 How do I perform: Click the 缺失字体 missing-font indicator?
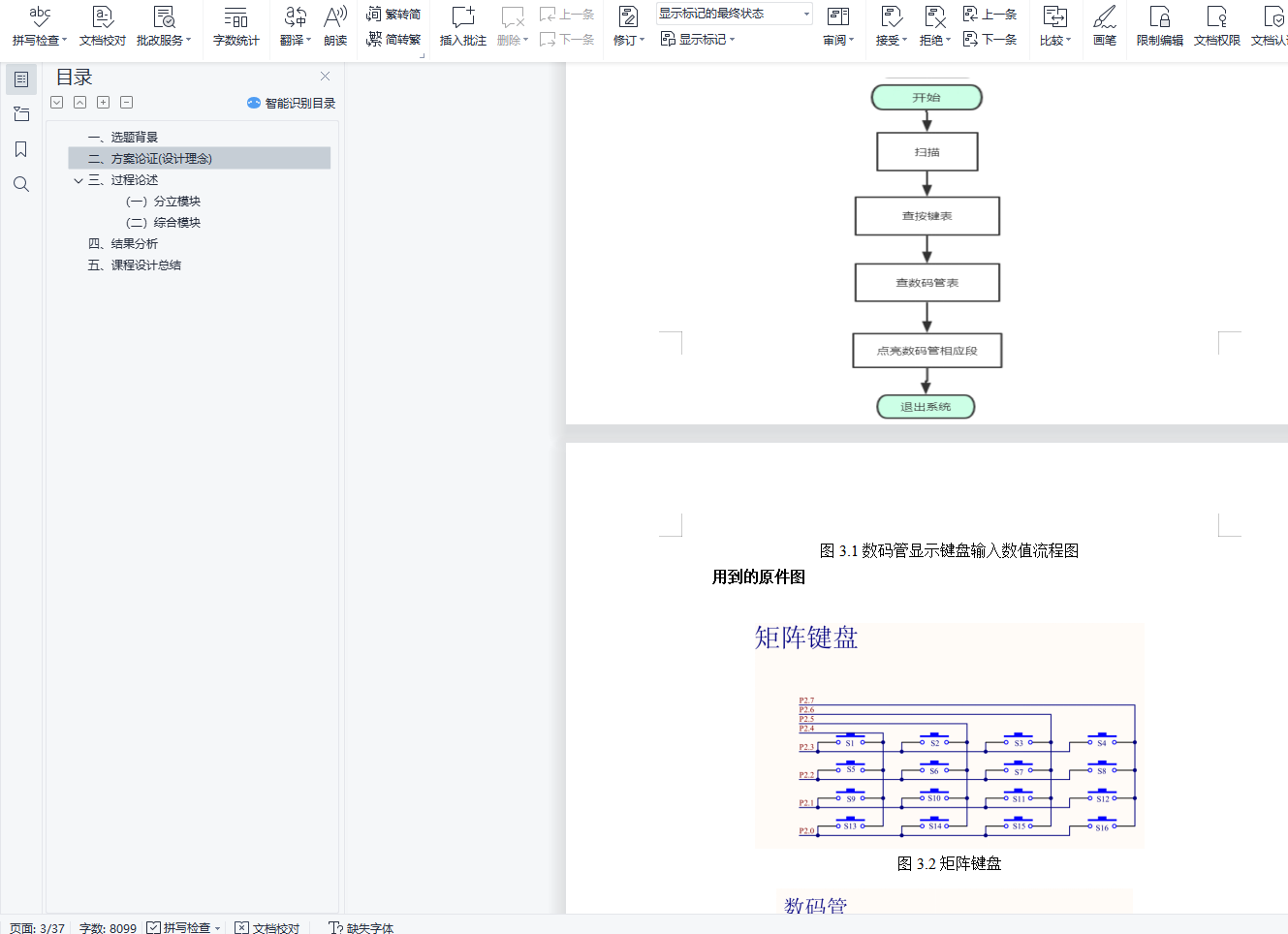tap(361, 927)
